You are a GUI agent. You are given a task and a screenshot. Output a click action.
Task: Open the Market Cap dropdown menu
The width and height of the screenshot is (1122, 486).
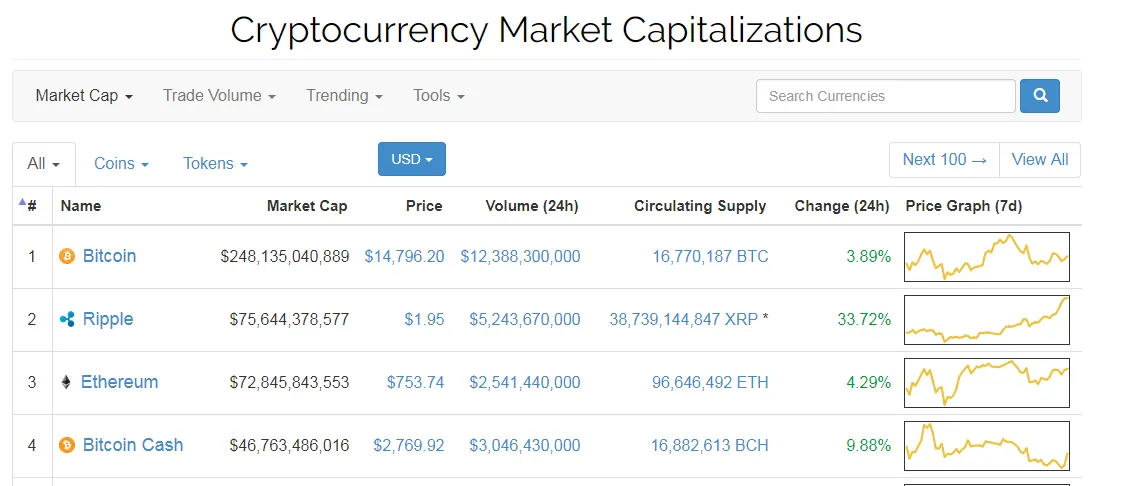pyautogui.click(x=84, y=96)
